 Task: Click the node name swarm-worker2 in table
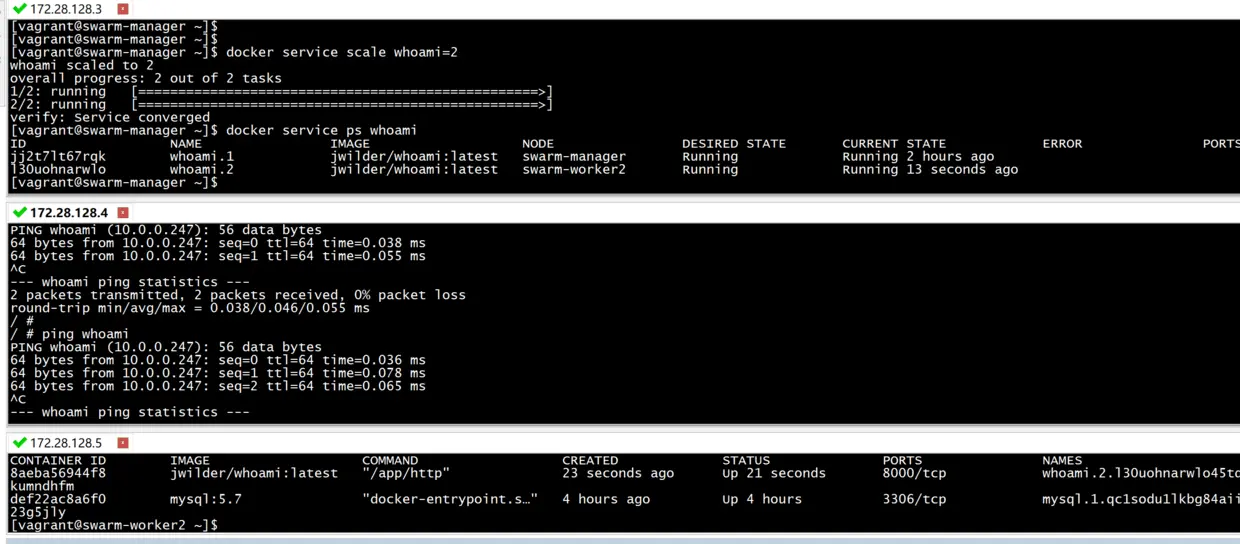point(574,169)
